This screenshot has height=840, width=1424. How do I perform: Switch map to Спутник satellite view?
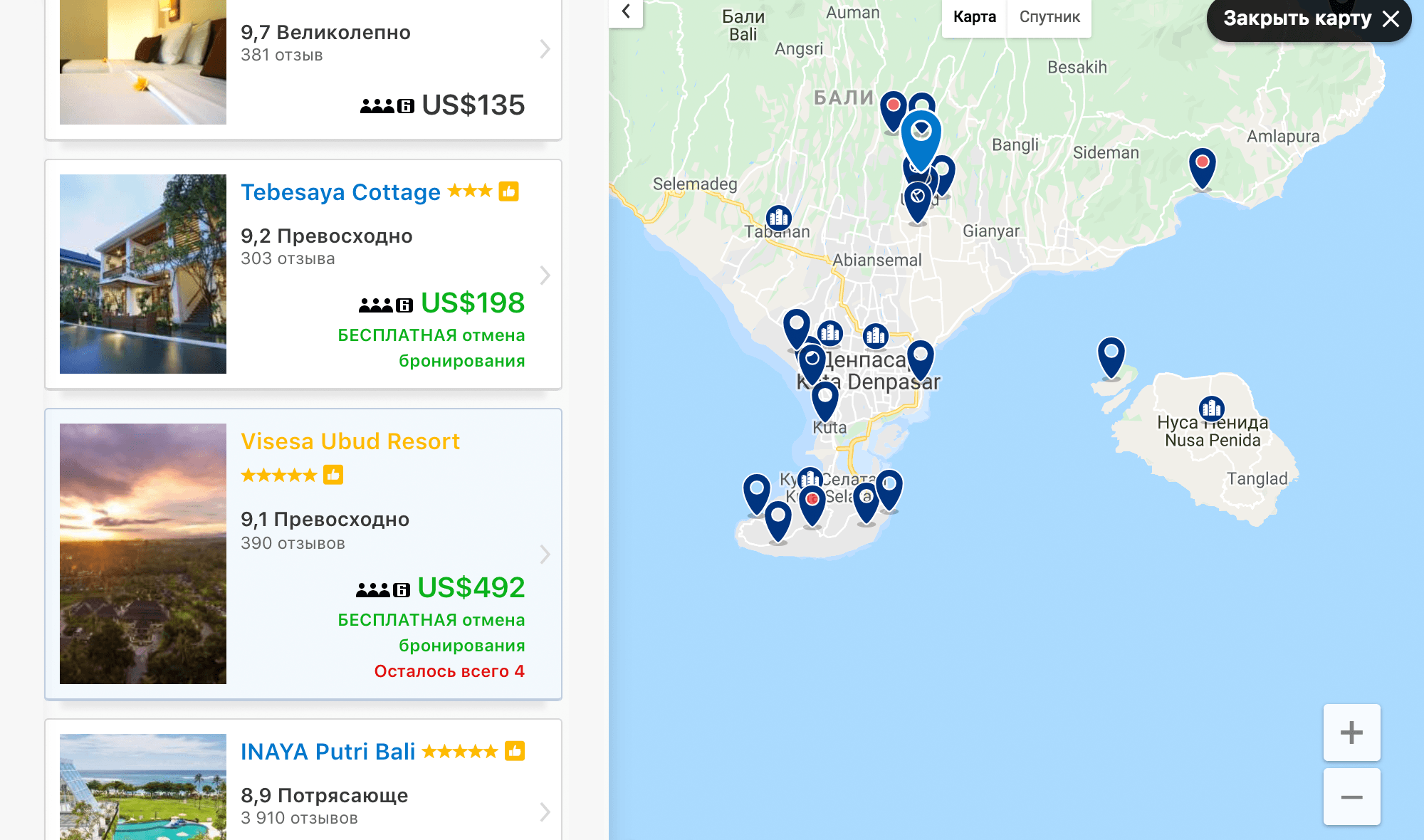1049,17
